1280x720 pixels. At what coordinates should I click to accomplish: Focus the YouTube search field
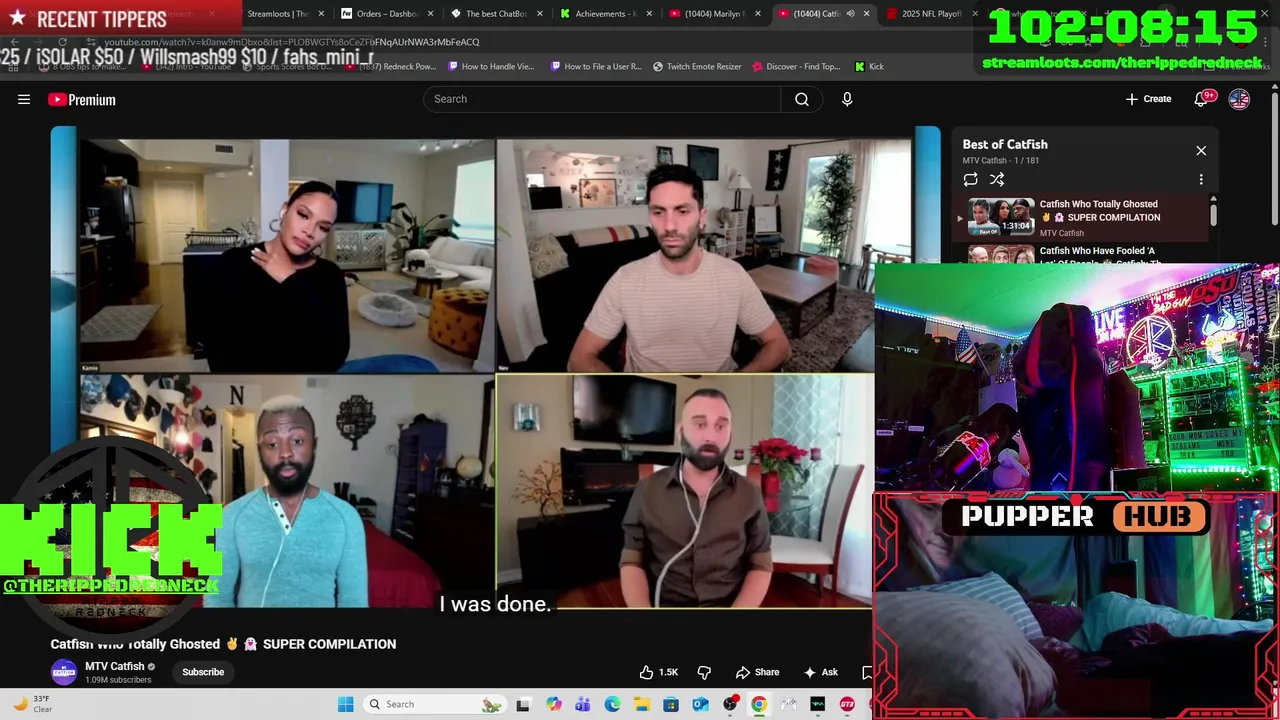point(602,99)
